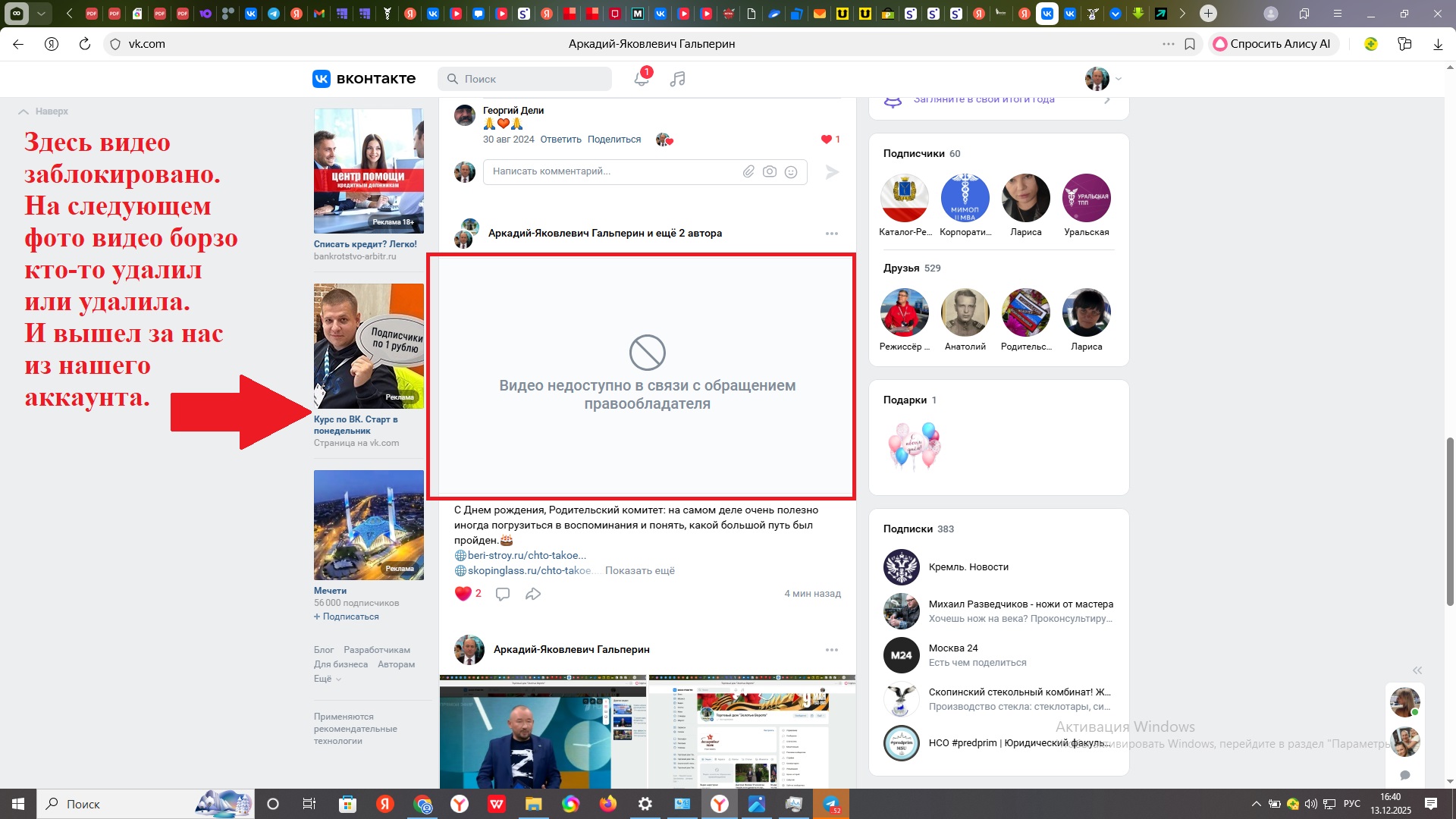Toggle like on Георгий Дели's comment
The height and width of the screenshot is (819, 1456).
(827, 140)
